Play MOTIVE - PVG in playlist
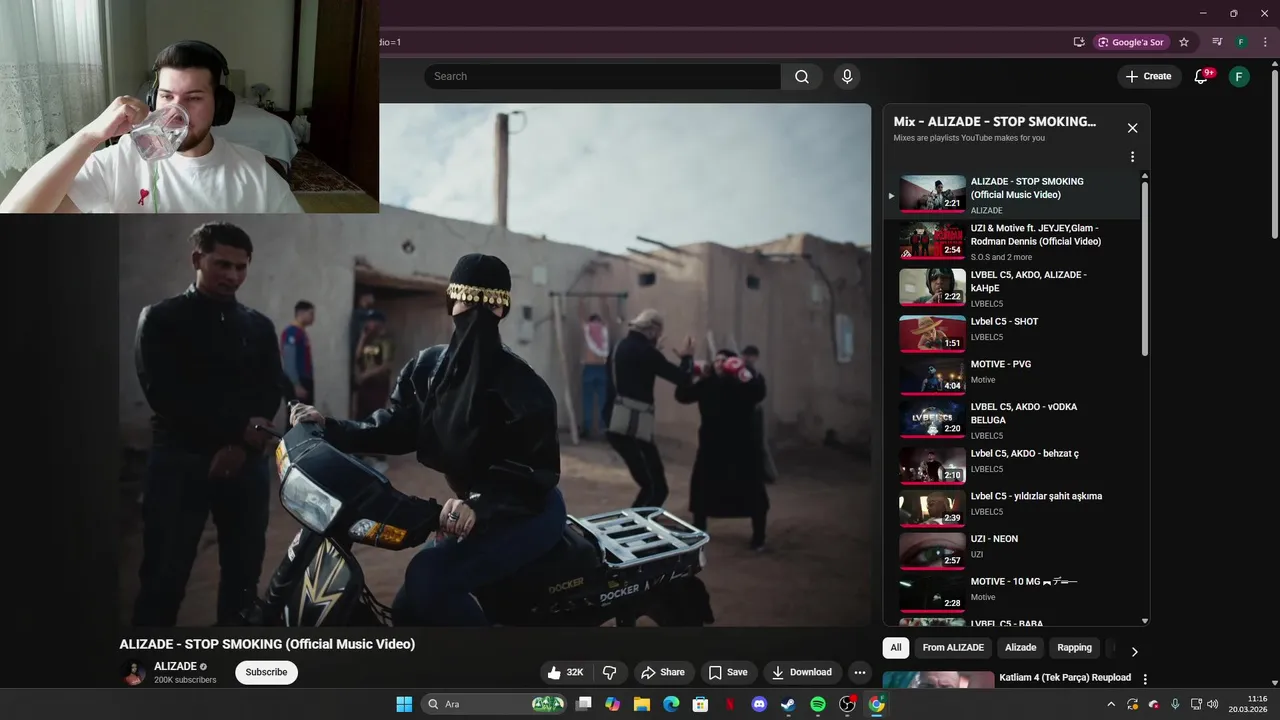The width and height of the screenshot is (1280, 720). click(x=1012, y=376)
